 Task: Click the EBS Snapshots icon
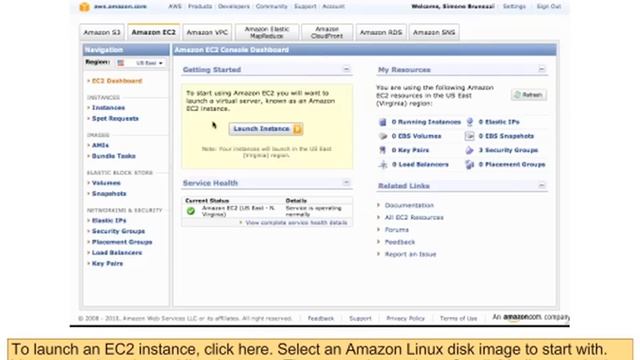click(470, 136)
